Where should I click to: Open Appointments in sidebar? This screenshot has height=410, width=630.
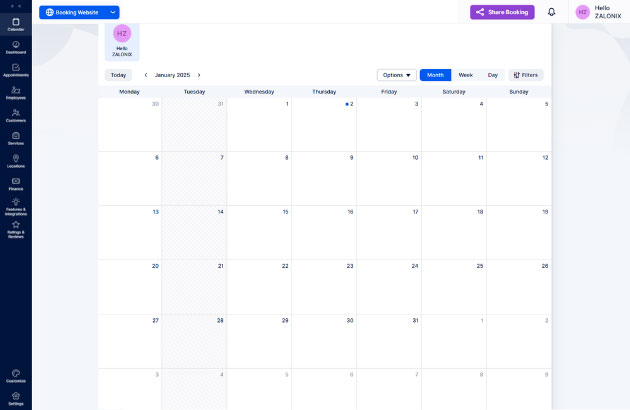(16, 70)
